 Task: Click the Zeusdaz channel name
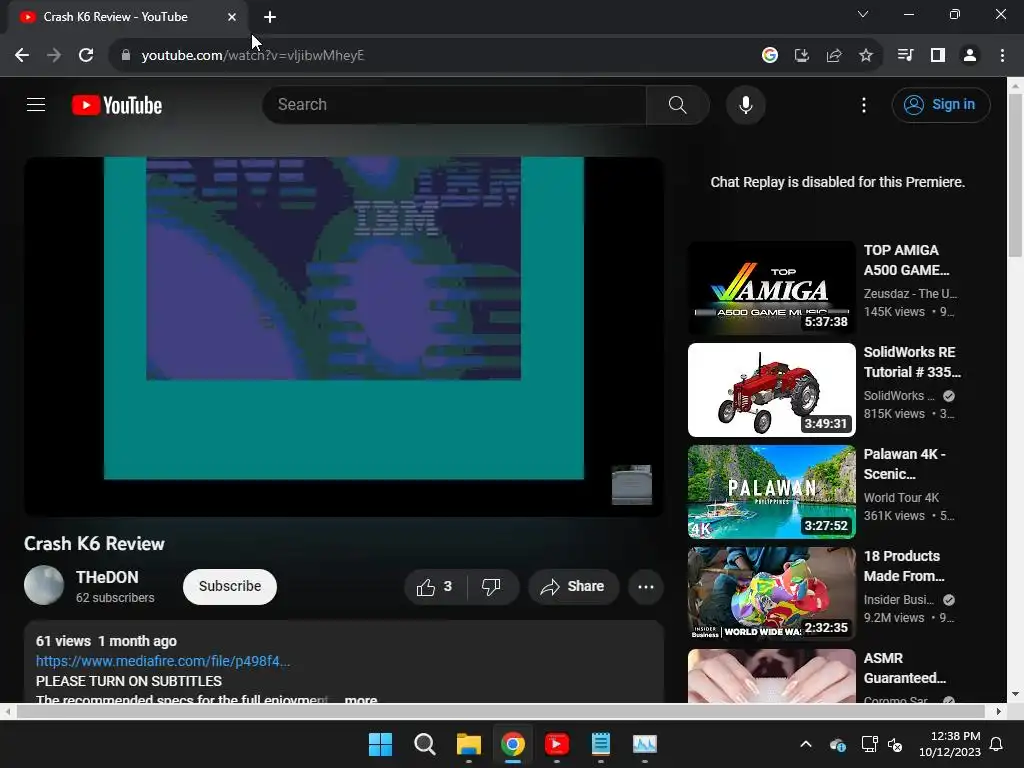[910, 294]
